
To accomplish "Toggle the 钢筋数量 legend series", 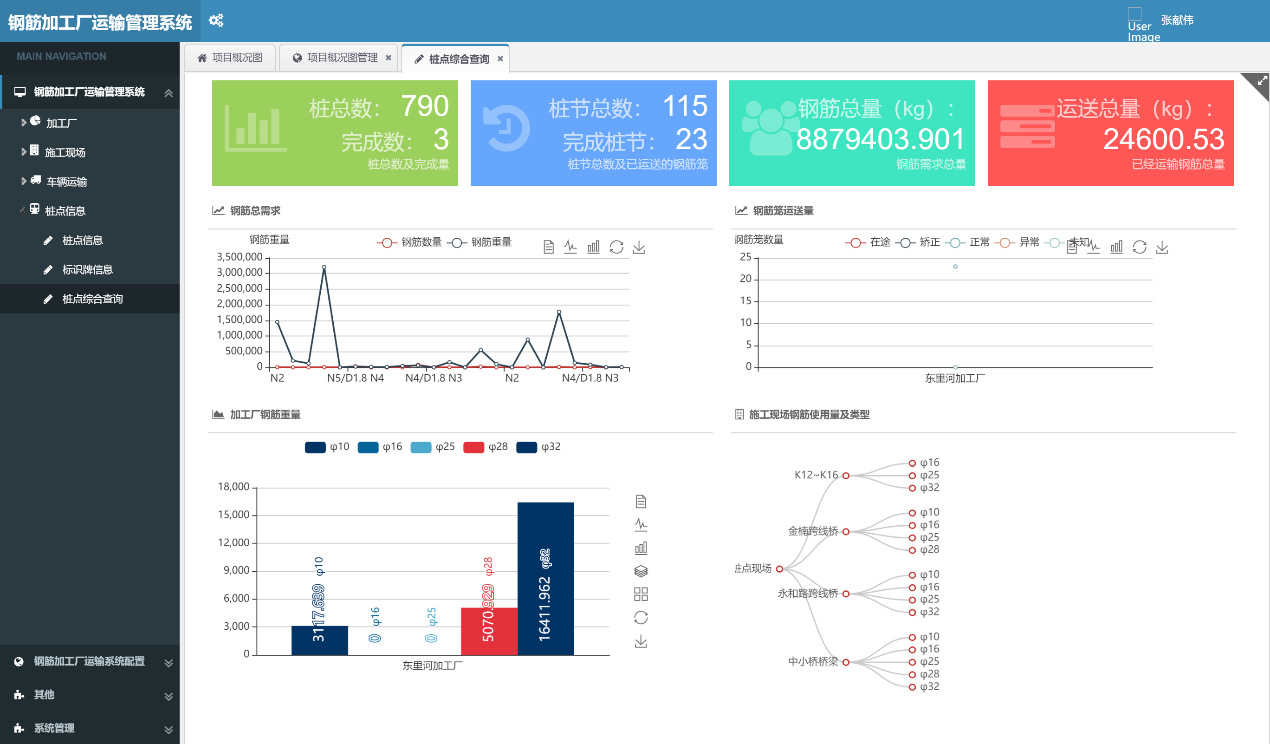I will (409, 242).
